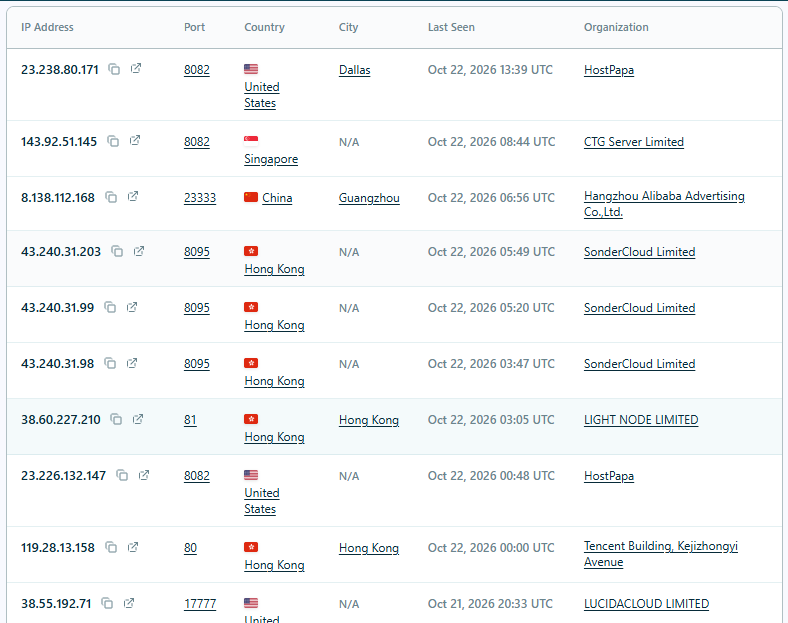Screen dimensions: 788x623
Task: Copy IP address 43.240.31.98
Action: [110, 363]
